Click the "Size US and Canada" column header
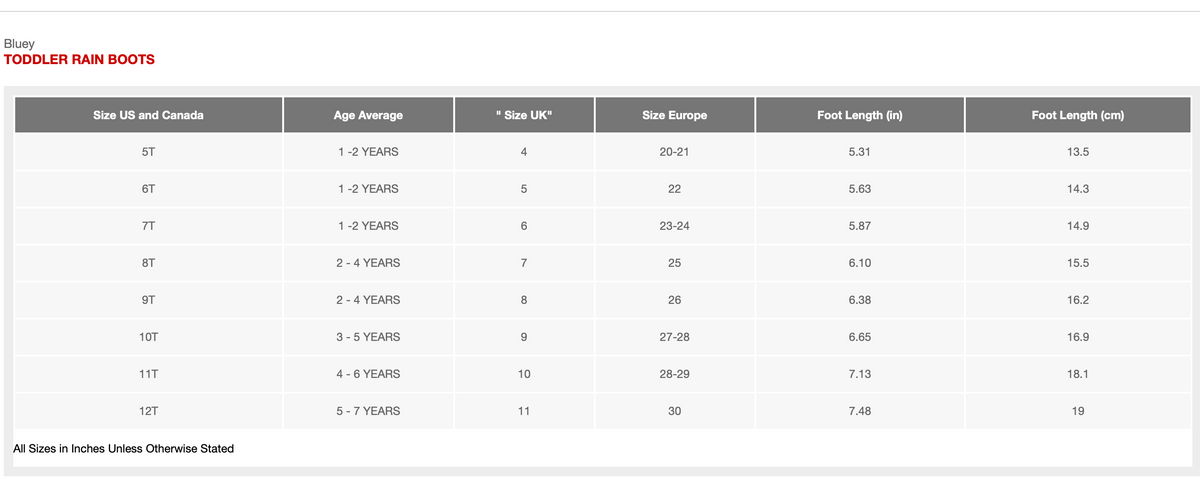1200x490 pixels. pos(148,115)
